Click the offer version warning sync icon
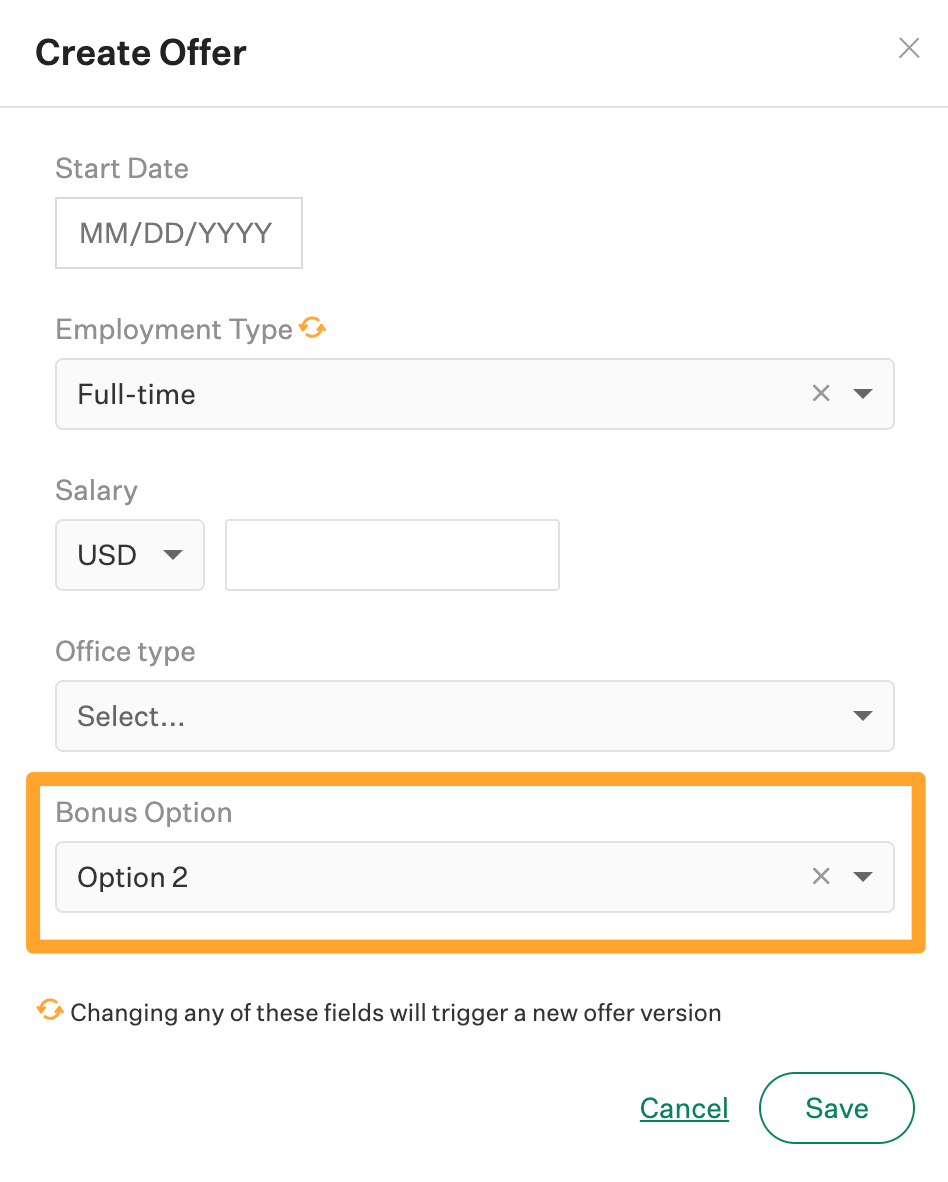The width and height of the screenshot is (948, 1182). pyautogui.click(x=51, y=1012)
